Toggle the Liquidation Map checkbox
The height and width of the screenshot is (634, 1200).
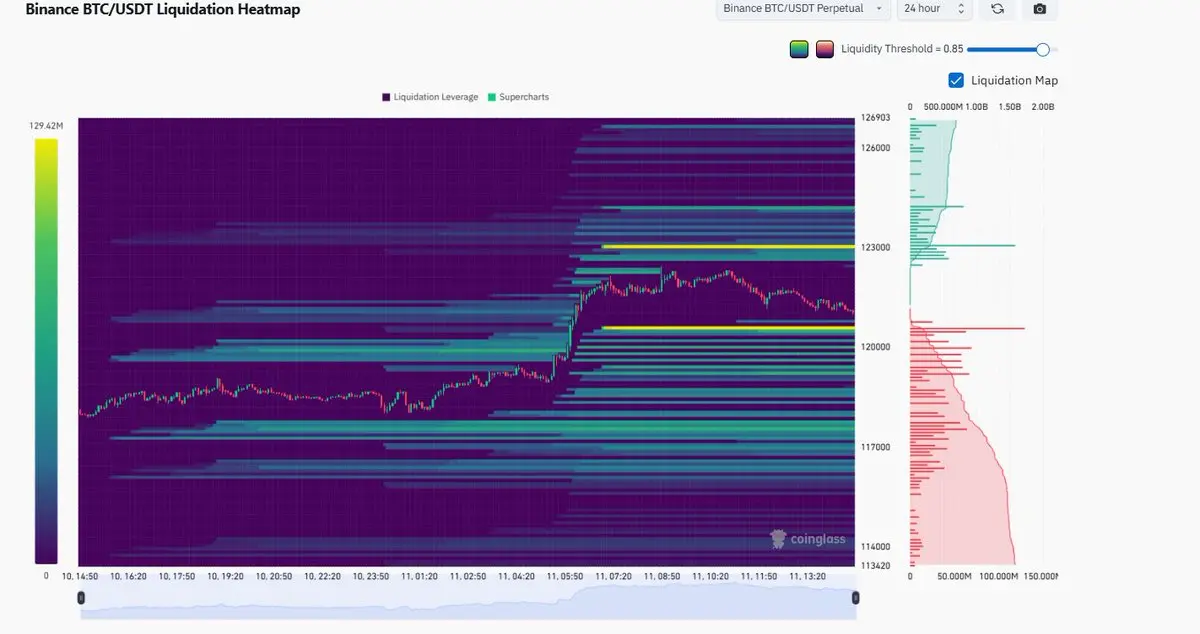tap(956, 80)
